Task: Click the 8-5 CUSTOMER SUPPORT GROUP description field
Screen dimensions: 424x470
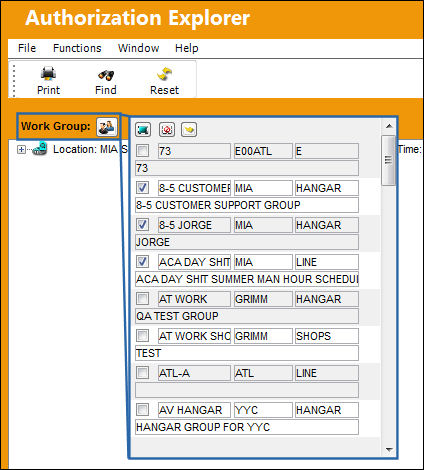Action: 247,205
